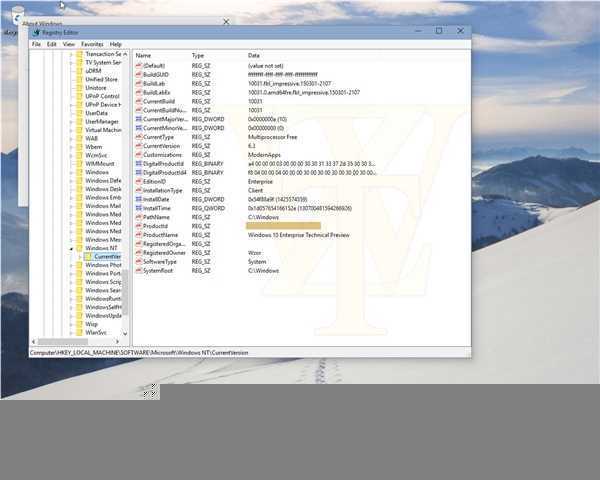Click the 'Multiprocessor Free' data cell
The image size is (600, 480).
[272, 137]
